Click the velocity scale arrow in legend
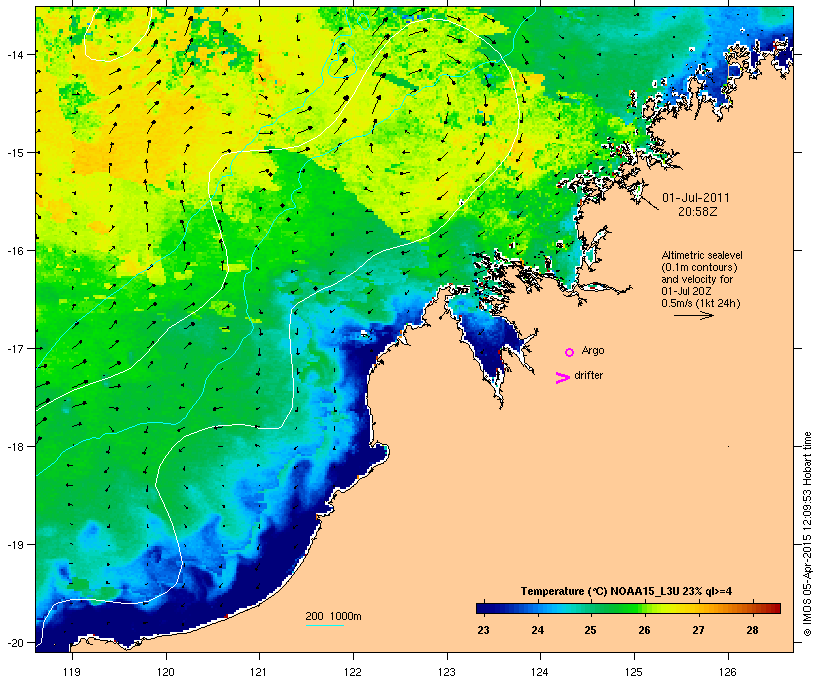 [693, 315]
